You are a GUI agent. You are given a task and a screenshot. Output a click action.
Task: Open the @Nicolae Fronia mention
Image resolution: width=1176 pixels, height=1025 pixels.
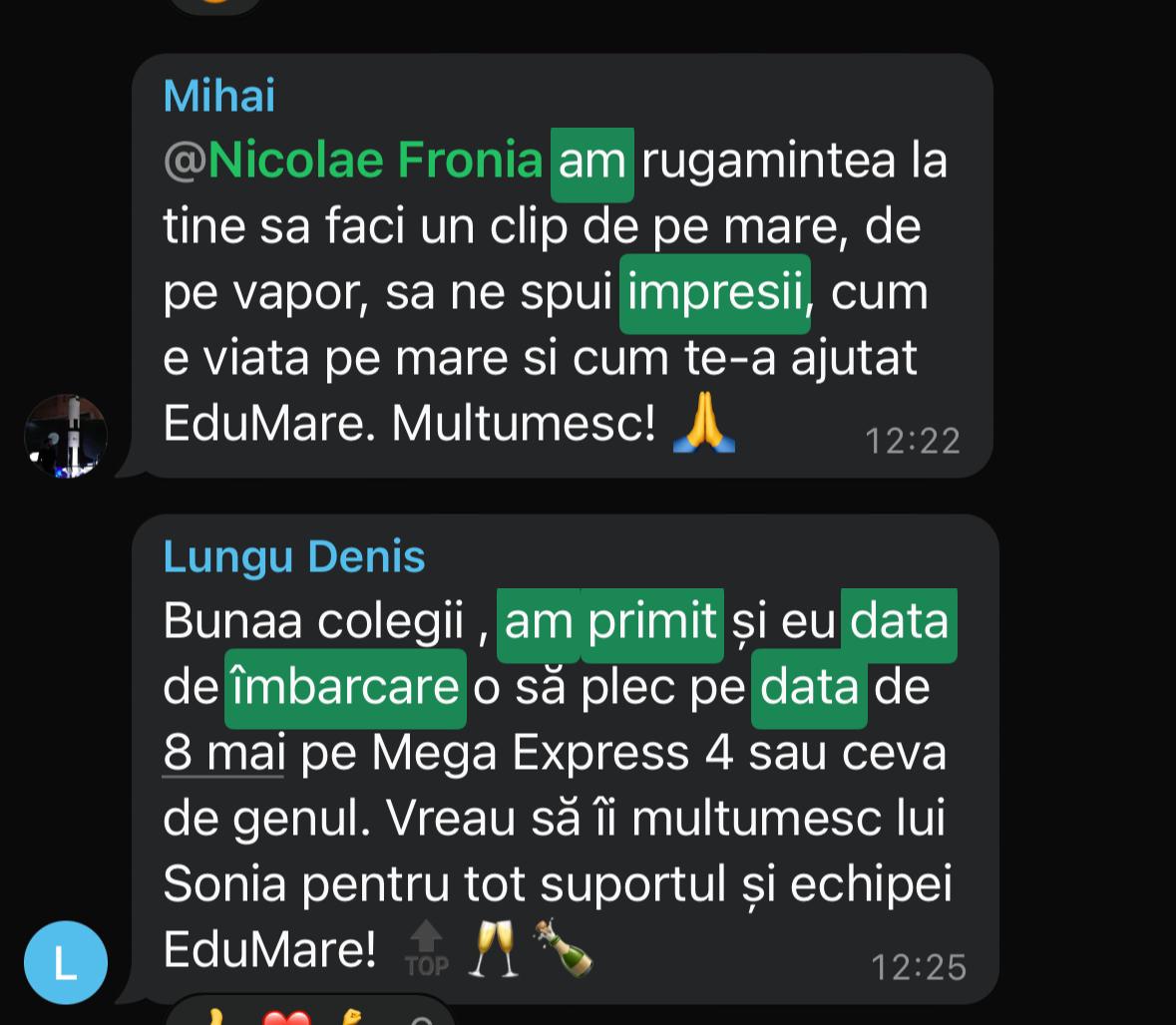click(x=352, y=161)
